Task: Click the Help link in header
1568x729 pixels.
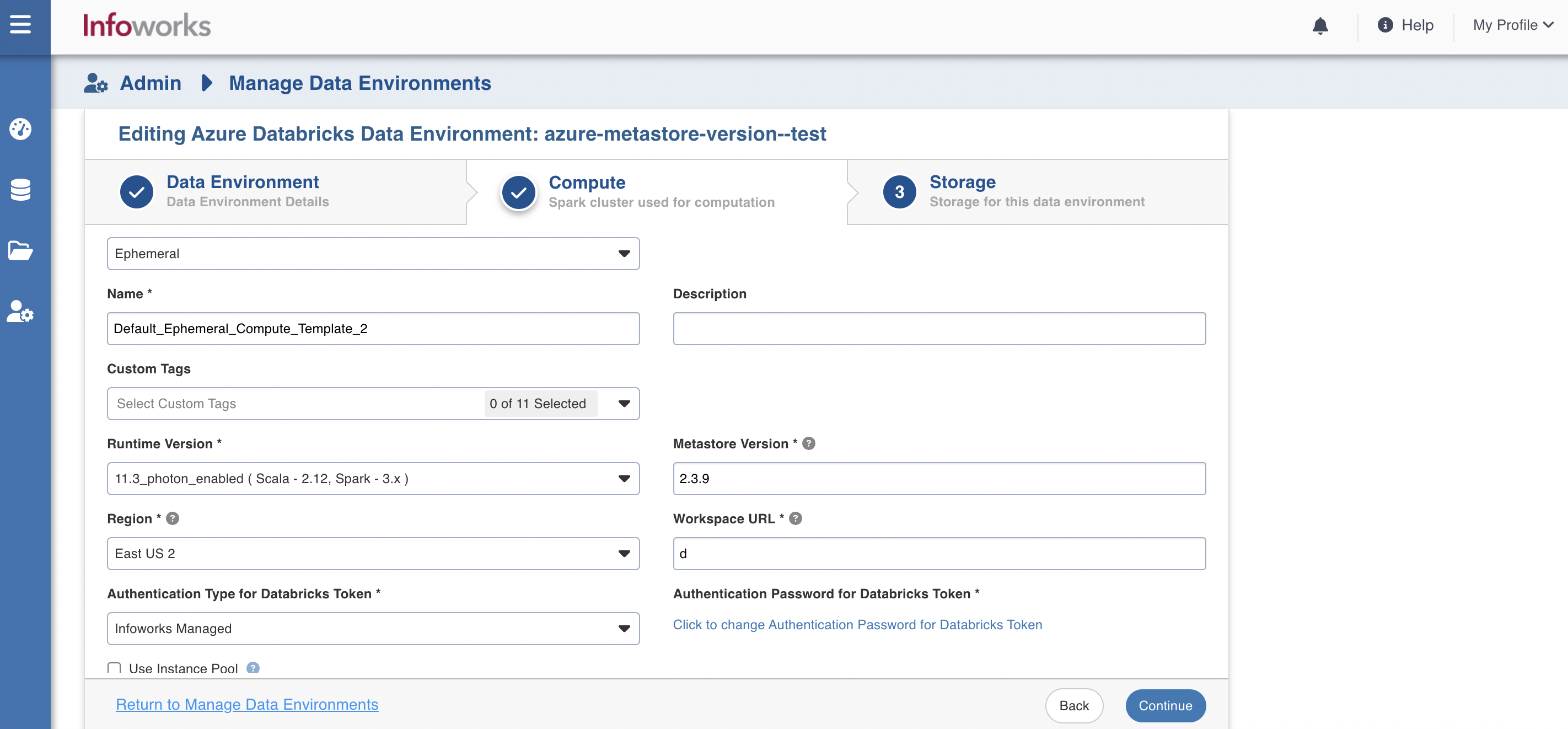Action: tap(1417, 25)
